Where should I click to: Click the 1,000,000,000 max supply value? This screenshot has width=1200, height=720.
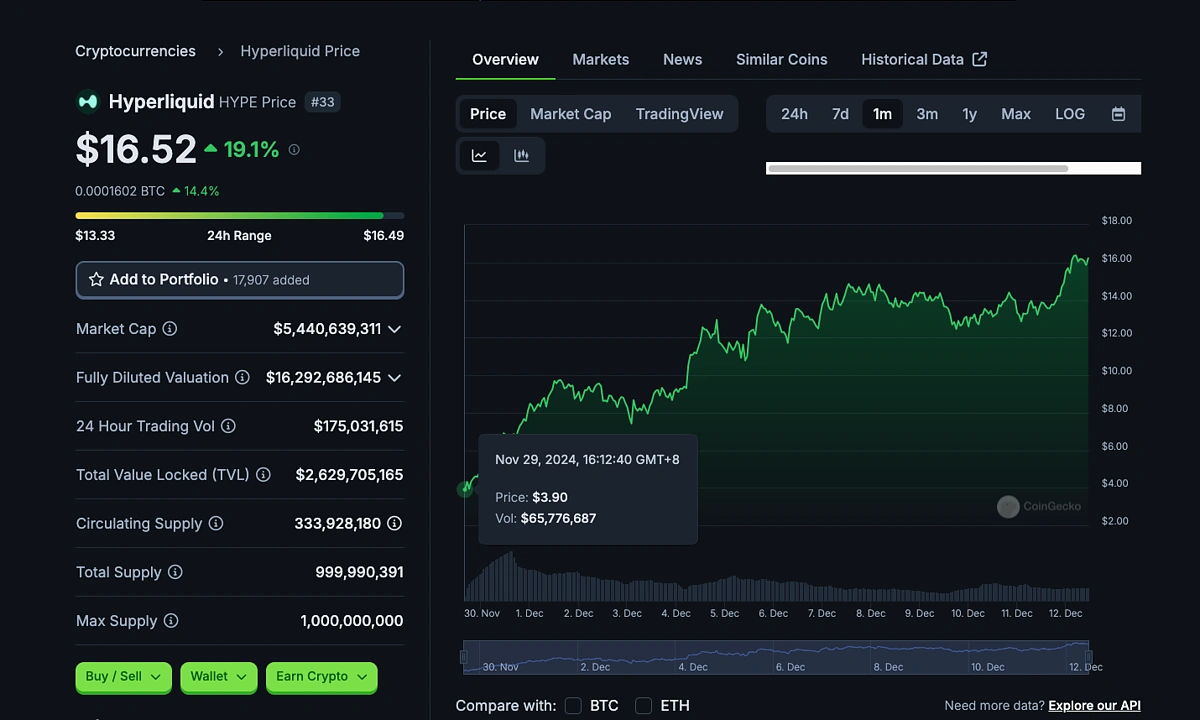352,621
